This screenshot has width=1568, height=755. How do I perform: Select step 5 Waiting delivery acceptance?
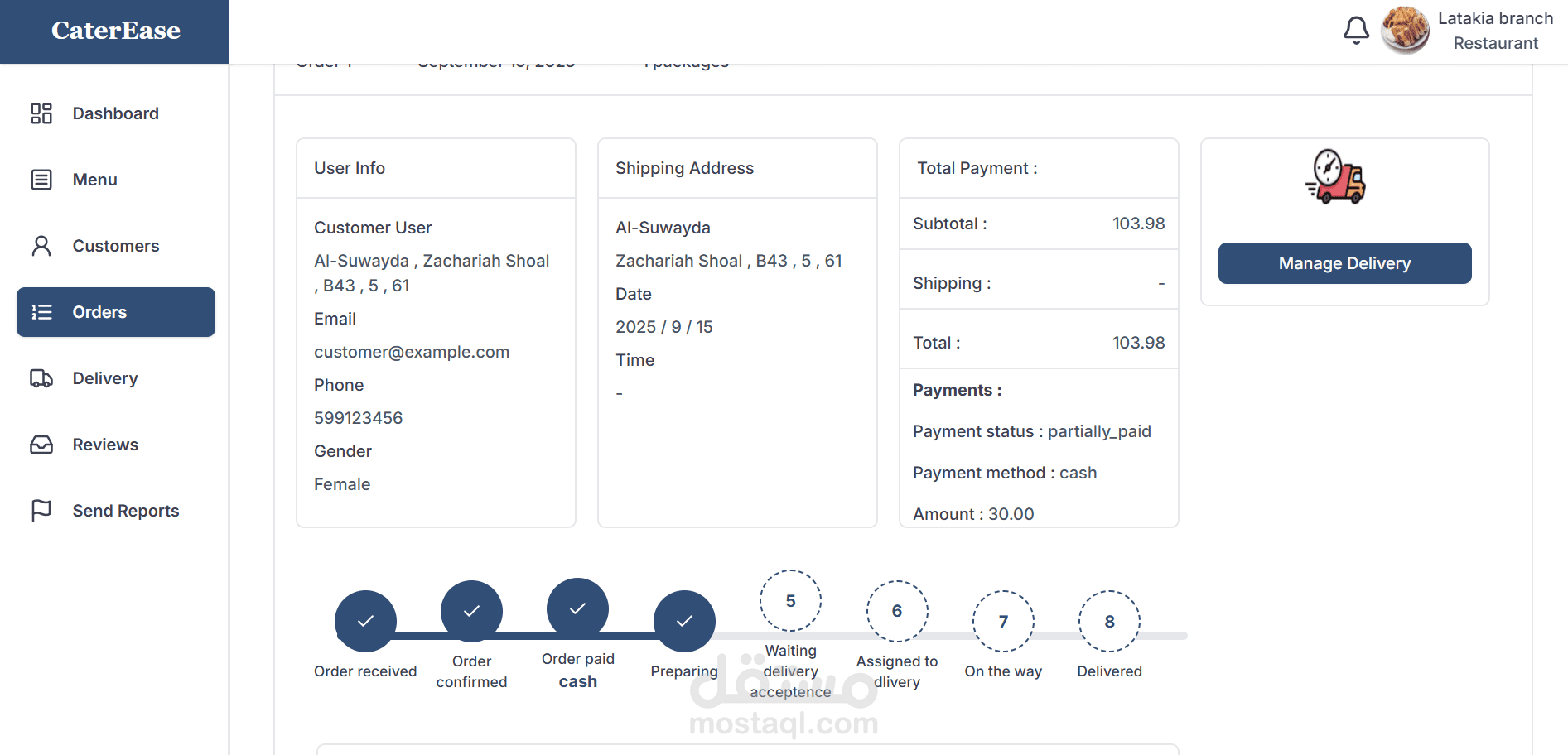[x=790, y=601]
